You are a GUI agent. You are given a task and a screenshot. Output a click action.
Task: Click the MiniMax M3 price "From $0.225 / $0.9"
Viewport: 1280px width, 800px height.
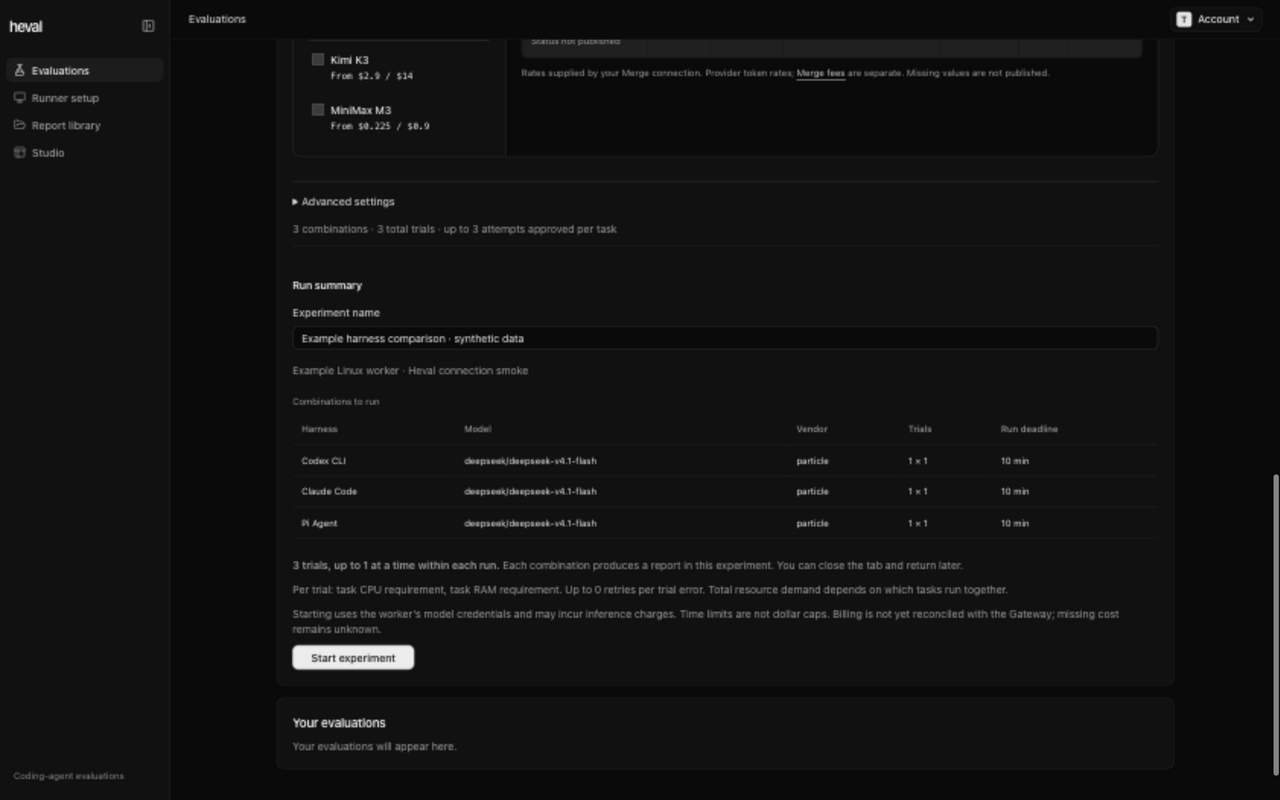[380, 127]
